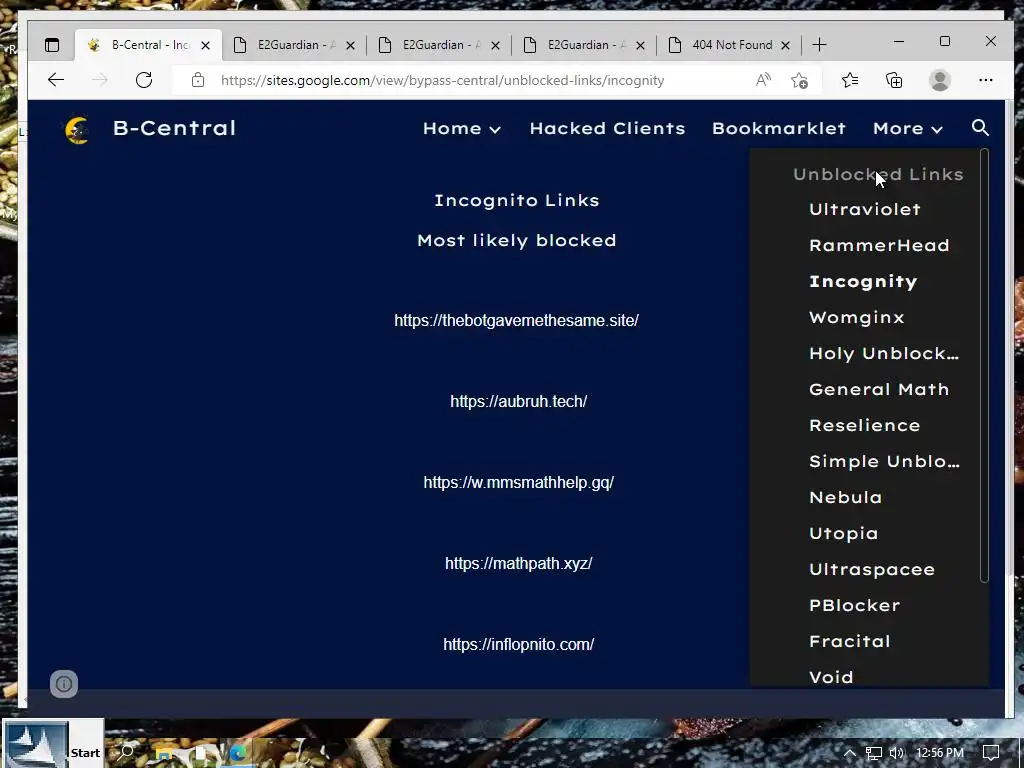
Task: Select Ultraspacee menu entry
Action: click(x=872, y=569)
